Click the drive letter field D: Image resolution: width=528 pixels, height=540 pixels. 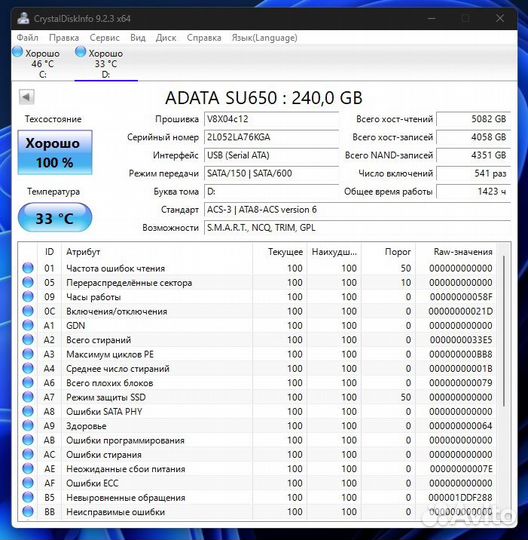(x=271, y=191)
